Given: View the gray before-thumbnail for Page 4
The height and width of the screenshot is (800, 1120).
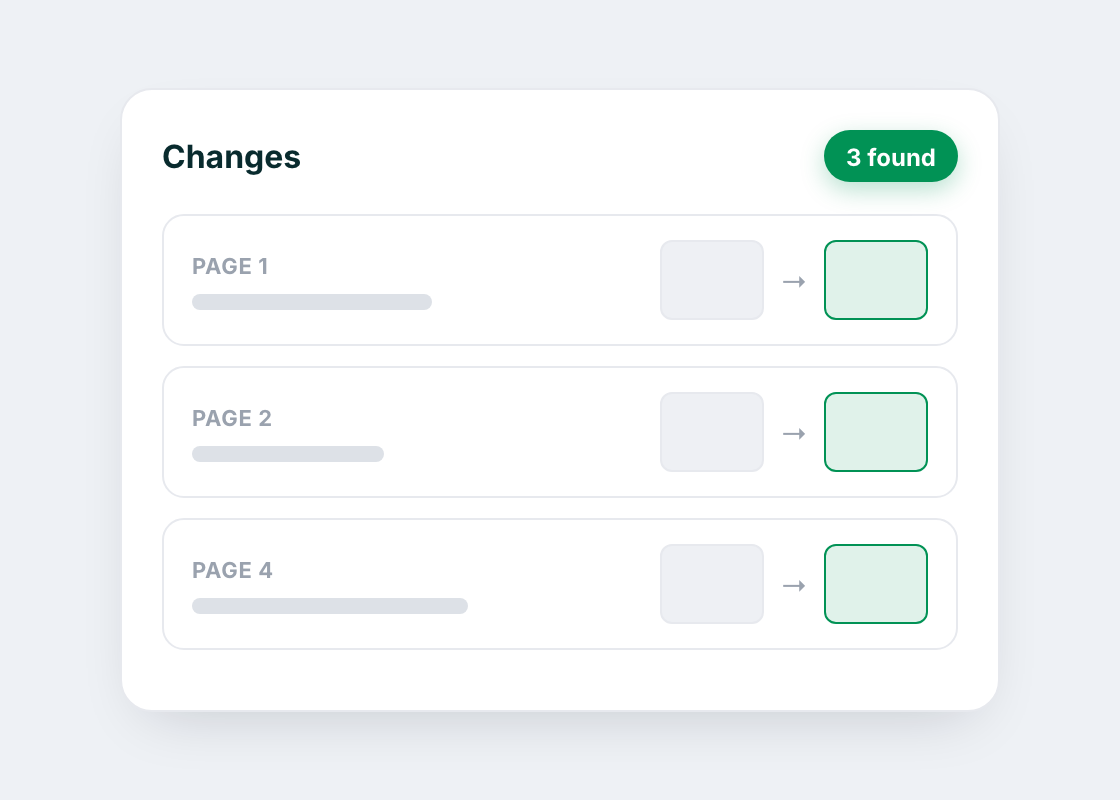Looking at the screenshot, I should click(712, 584).
